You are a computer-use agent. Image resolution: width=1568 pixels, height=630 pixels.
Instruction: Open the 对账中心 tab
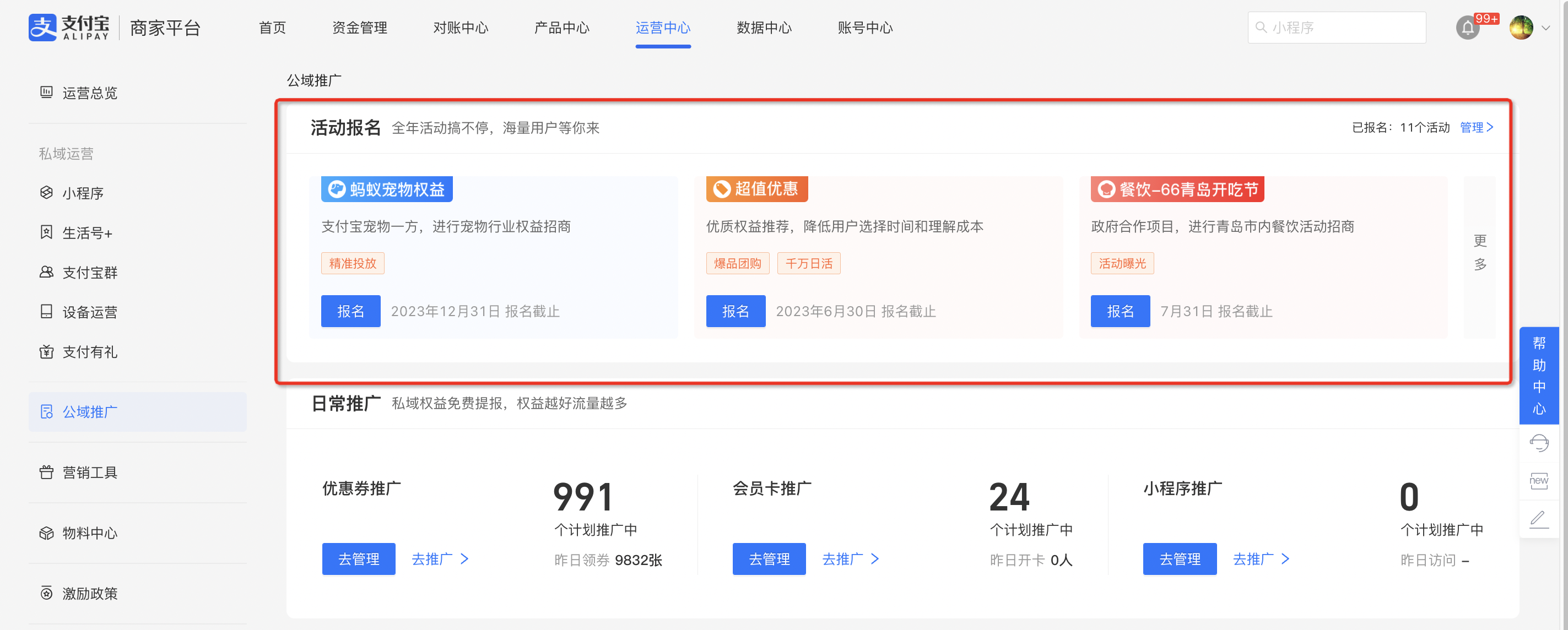coord(460,28)
